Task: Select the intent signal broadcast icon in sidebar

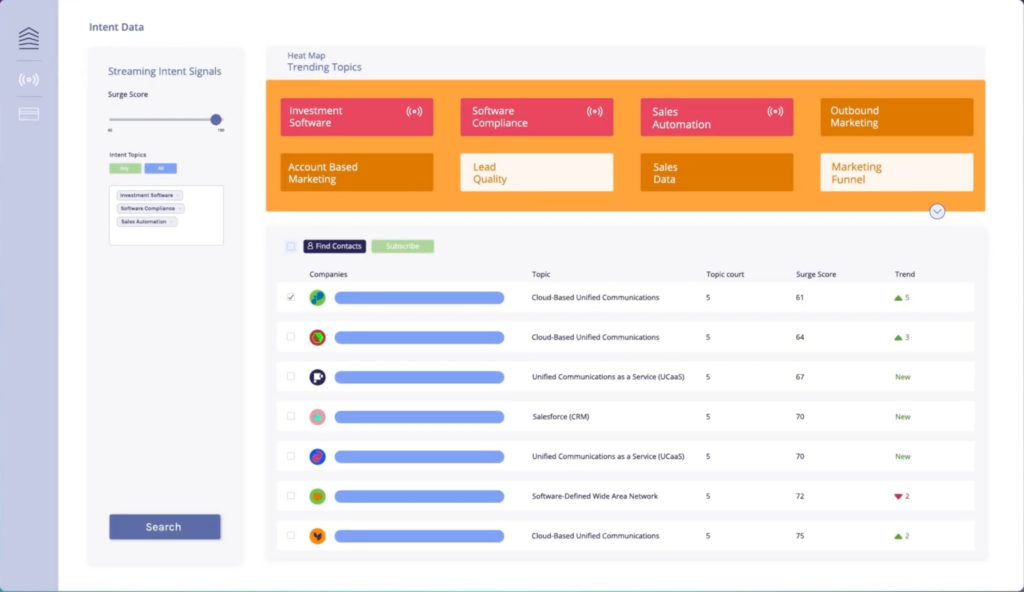Action: (x=27, y=79)
